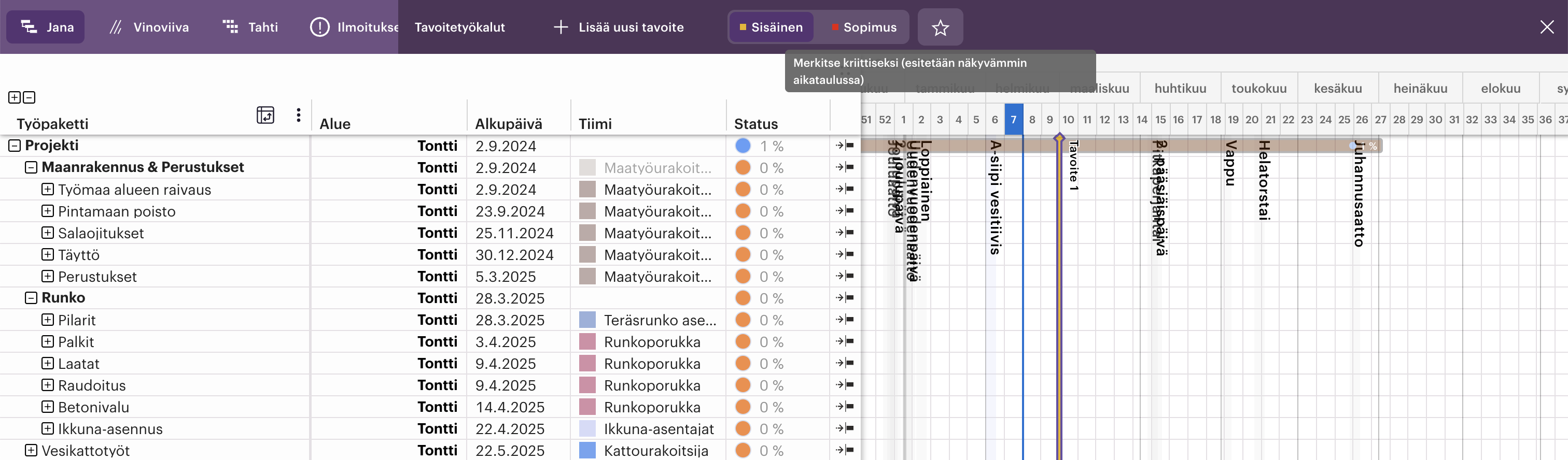Expand the Vesikattotyöt row
Screen dimensions: 1568x460
click(31, 450)
